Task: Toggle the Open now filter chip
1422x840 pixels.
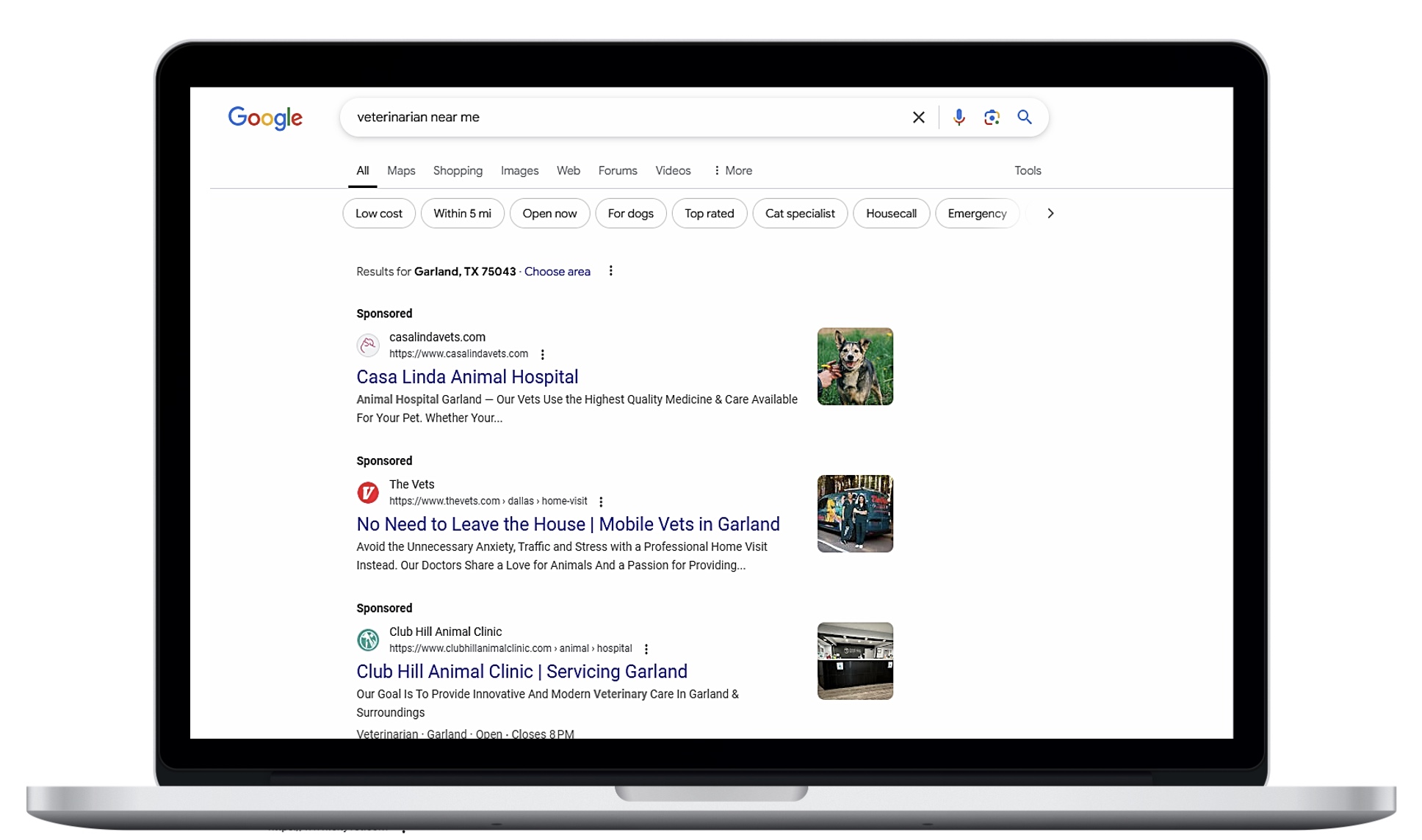Action: (549, 214)
